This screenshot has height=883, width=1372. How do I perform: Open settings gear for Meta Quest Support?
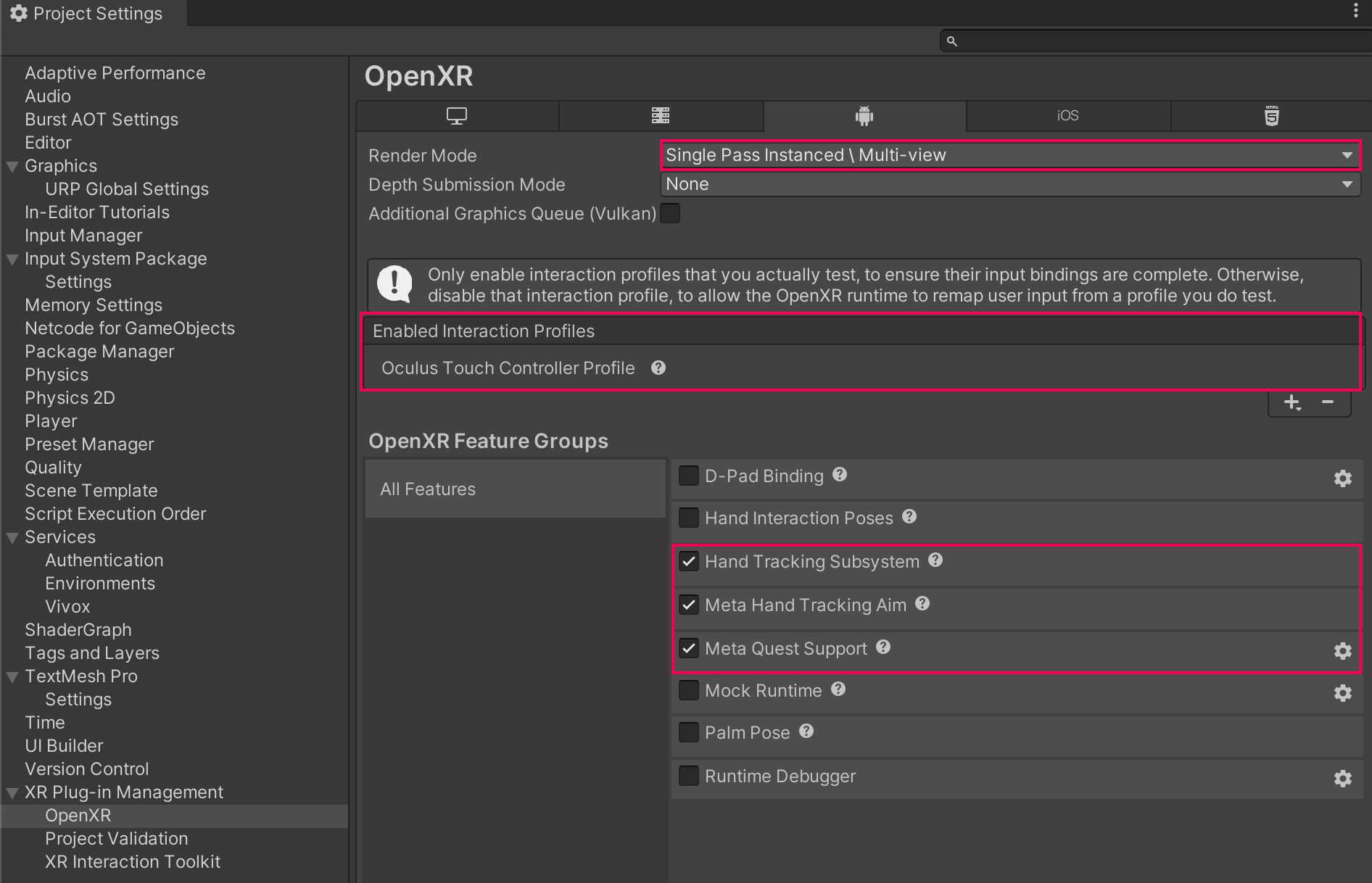1342,651
